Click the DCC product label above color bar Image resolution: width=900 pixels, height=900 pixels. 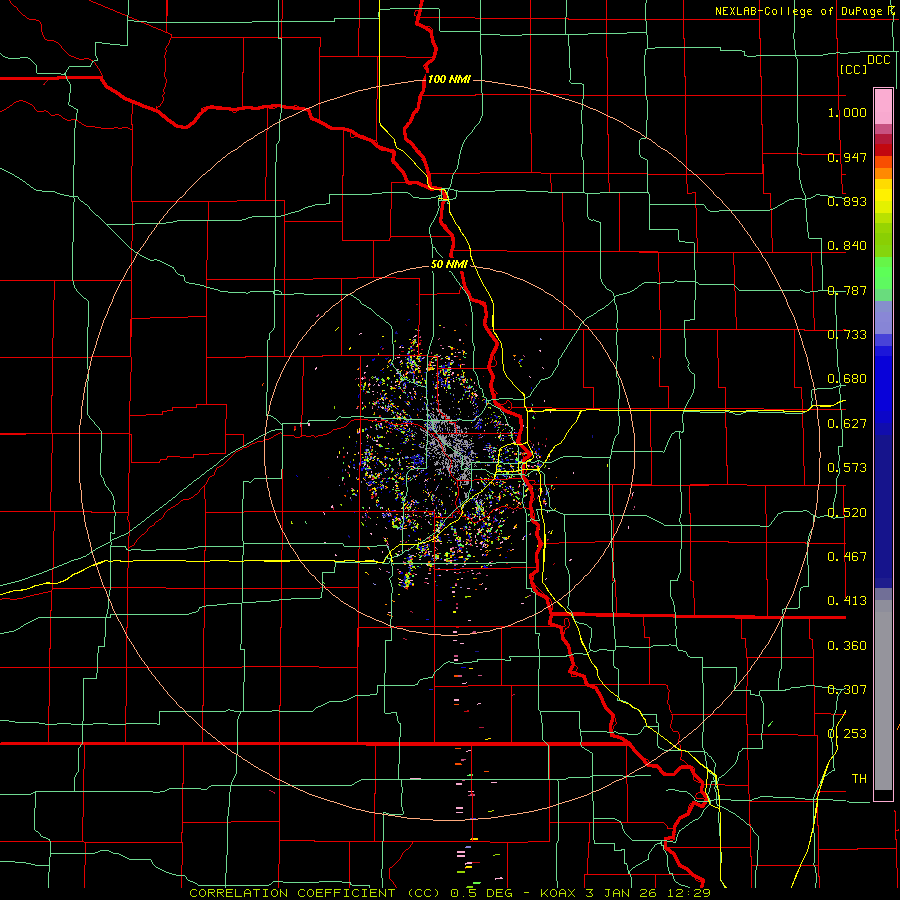tap(879, 60)
